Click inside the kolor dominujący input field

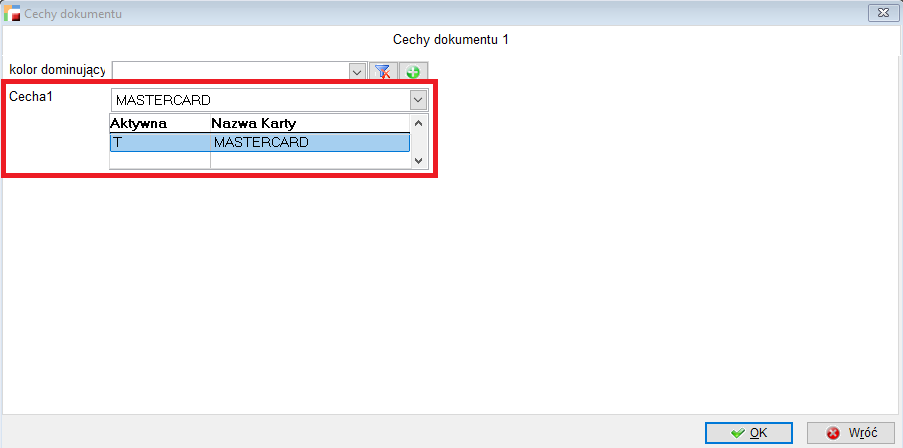(231, 71)
